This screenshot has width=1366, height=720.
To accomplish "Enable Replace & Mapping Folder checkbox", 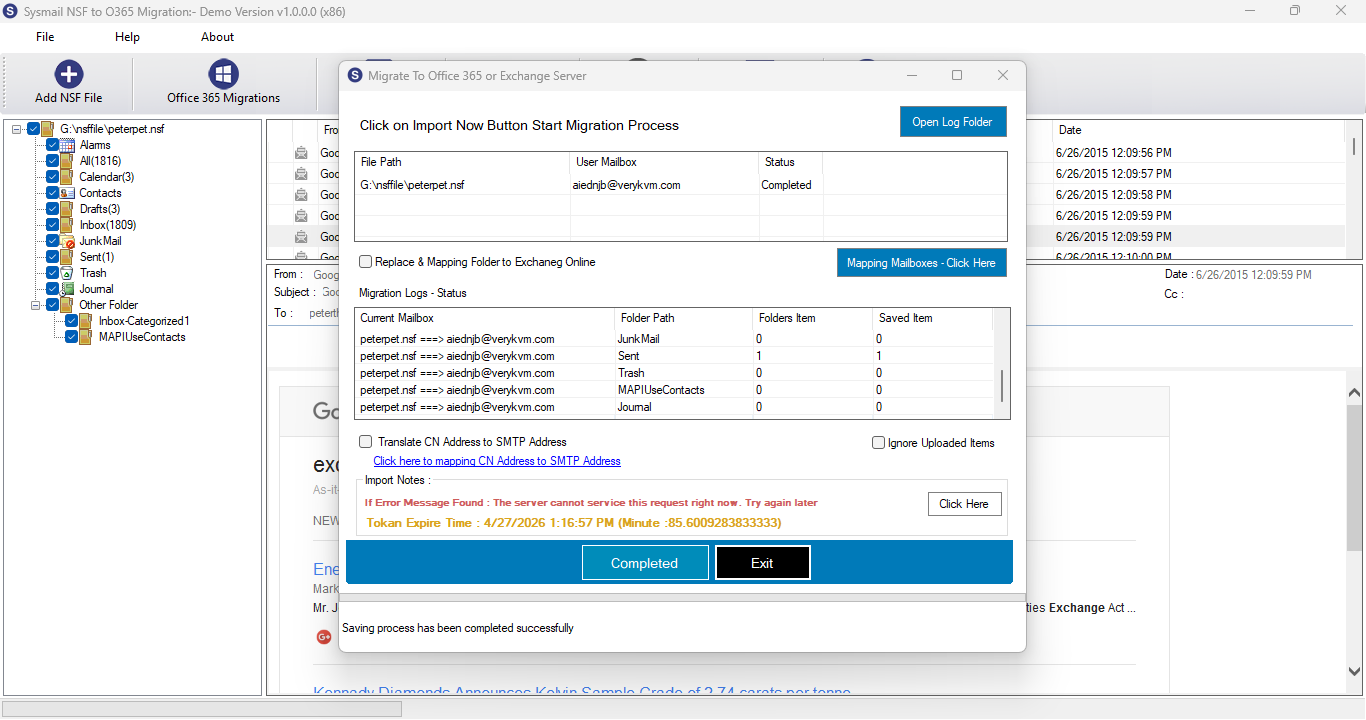I will [366, 262].
